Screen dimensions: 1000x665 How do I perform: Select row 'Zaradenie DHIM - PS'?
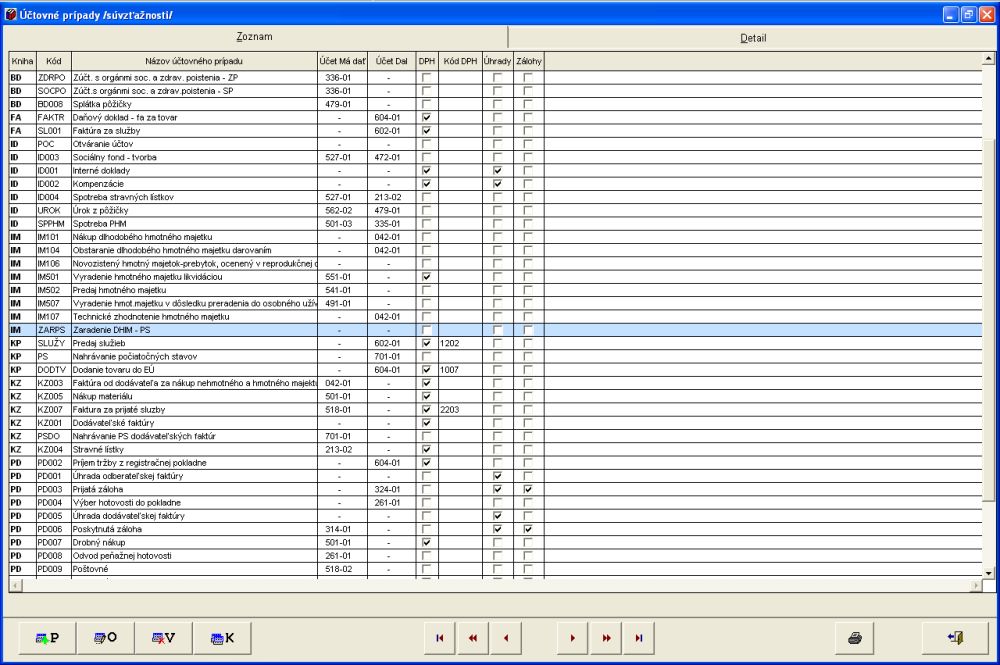click(495, 330)
